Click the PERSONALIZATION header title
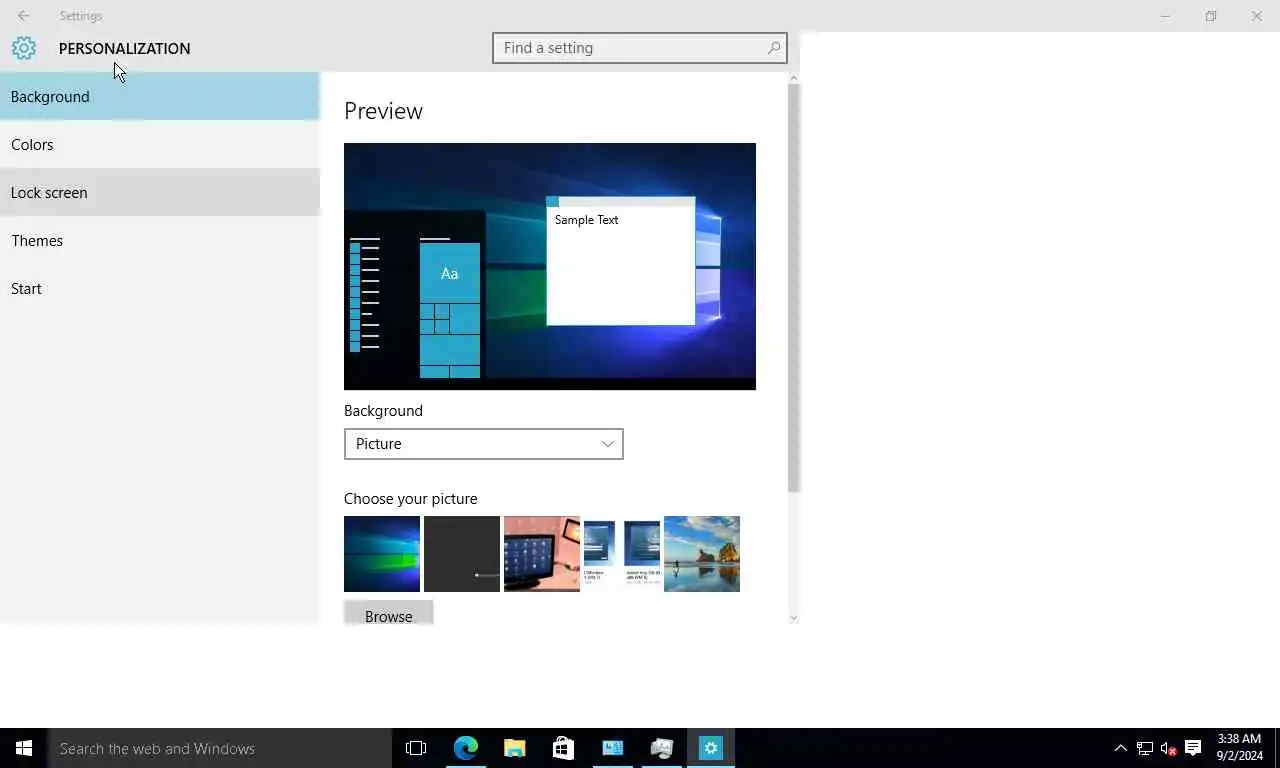 pyautogui.click(x=124, y=48)
